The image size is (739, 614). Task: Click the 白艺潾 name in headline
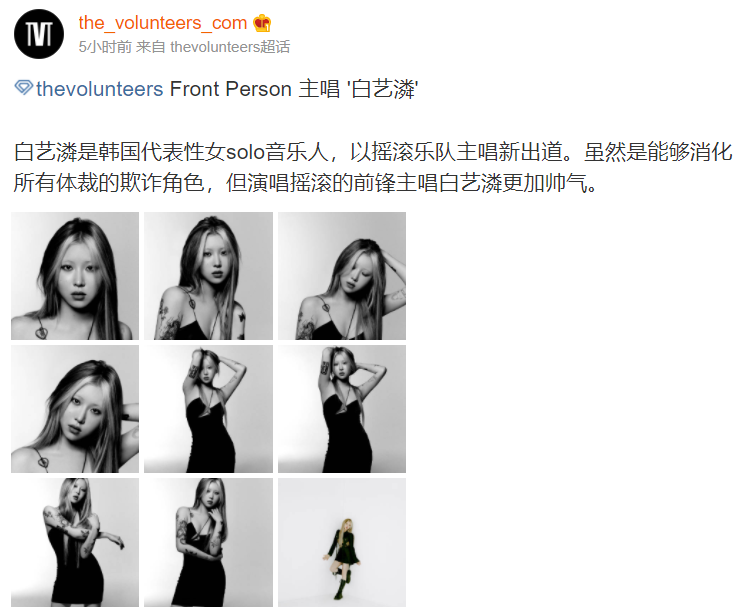coord(384,89)
